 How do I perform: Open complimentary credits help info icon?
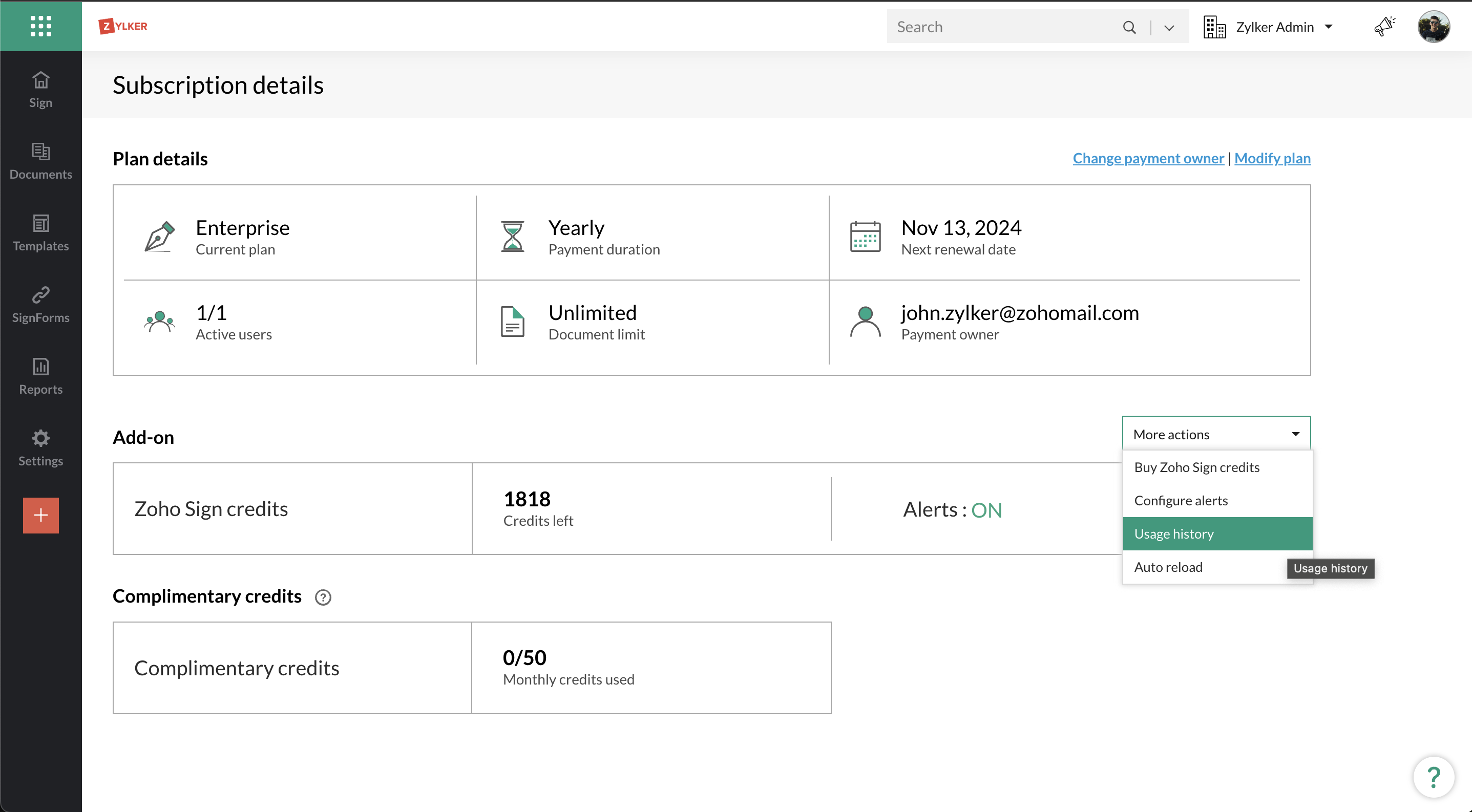(x=323, y=597)
